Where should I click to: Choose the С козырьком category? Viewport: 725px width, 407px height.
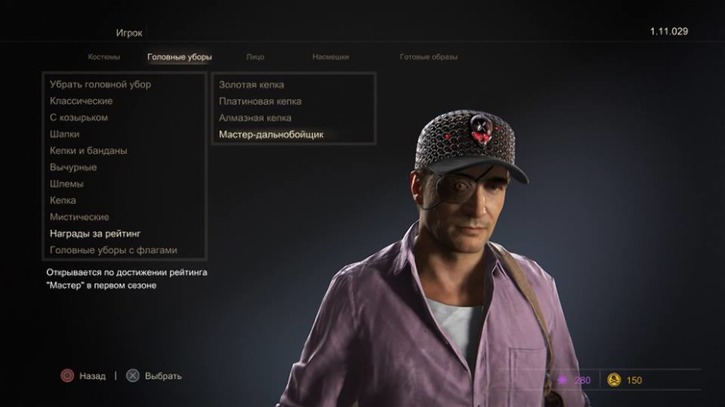(x=79, y=117)
